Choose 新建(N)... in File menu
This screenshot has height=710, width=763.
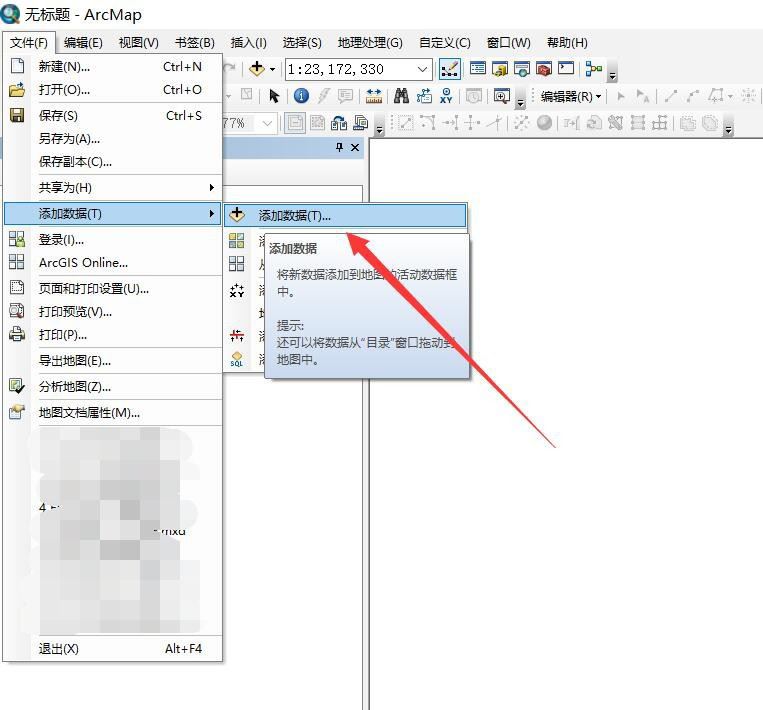(113, 66)
